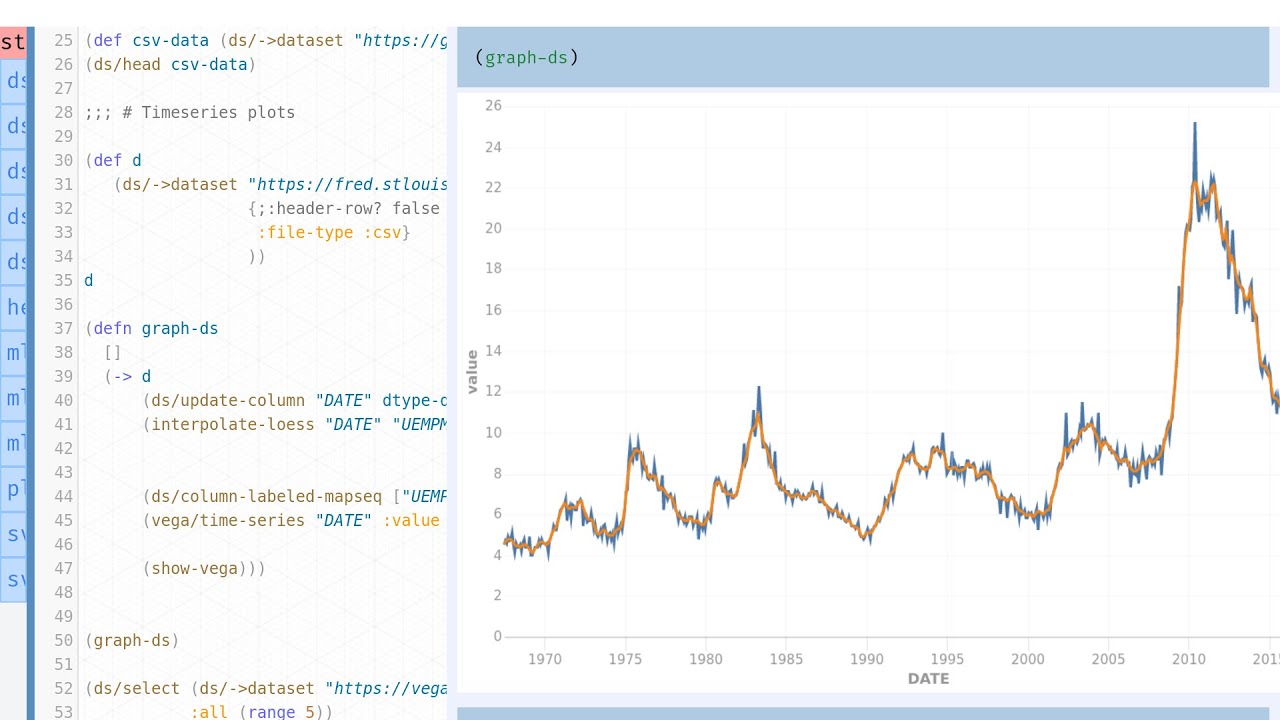Place cursor on show-vega in line 47

pyautogui.click(x=195, y=568)
